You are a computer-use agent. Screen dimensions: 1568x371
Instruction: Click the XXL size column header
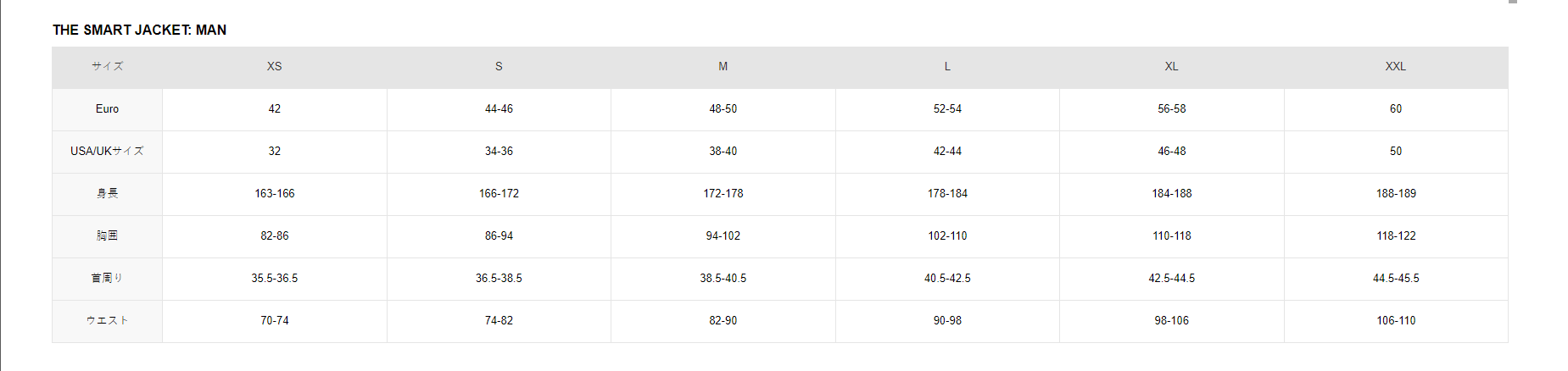[x=1395, y=66]
